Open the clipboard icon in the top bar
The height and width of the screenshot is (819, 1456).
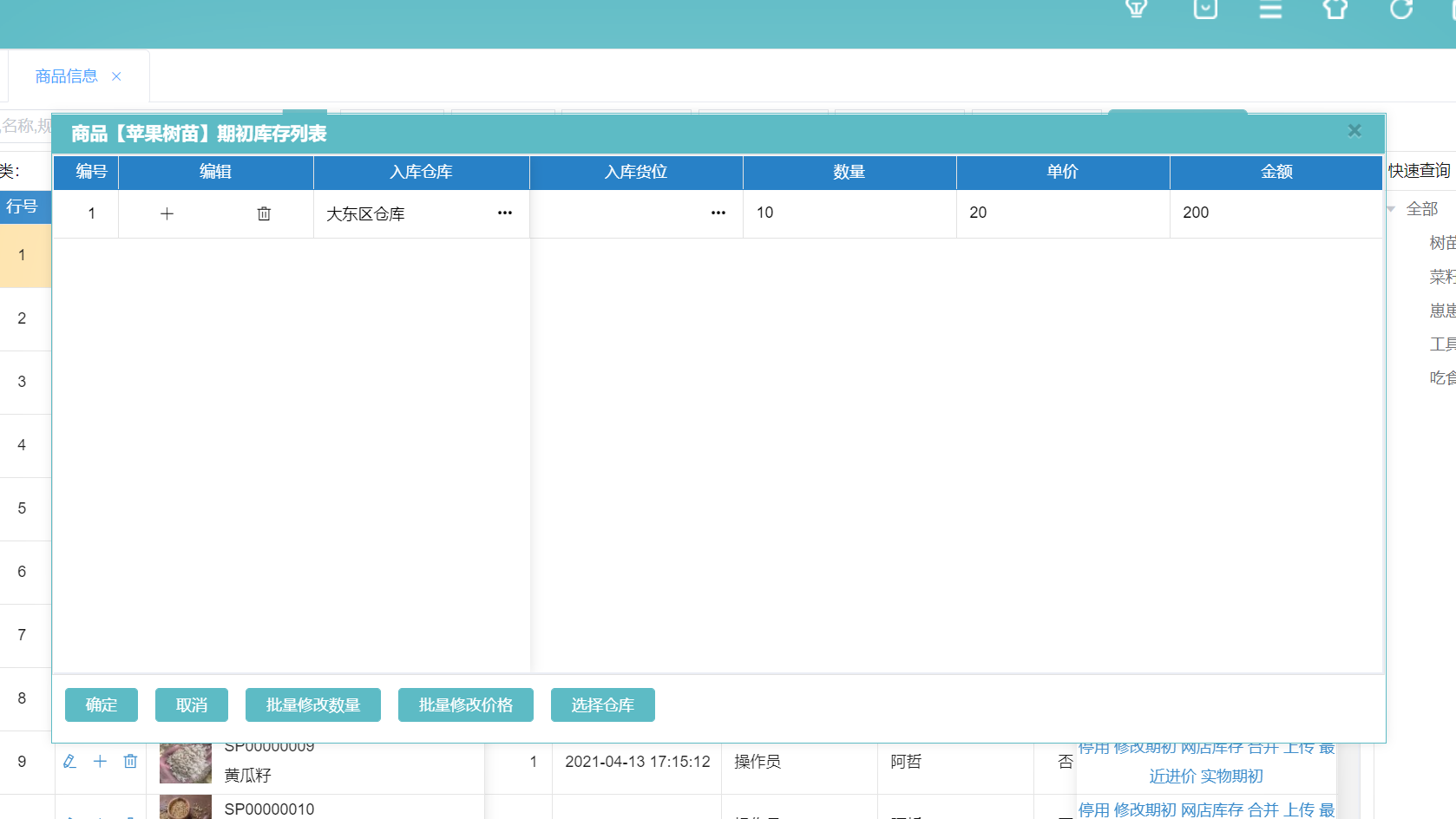coord(1205,9)
